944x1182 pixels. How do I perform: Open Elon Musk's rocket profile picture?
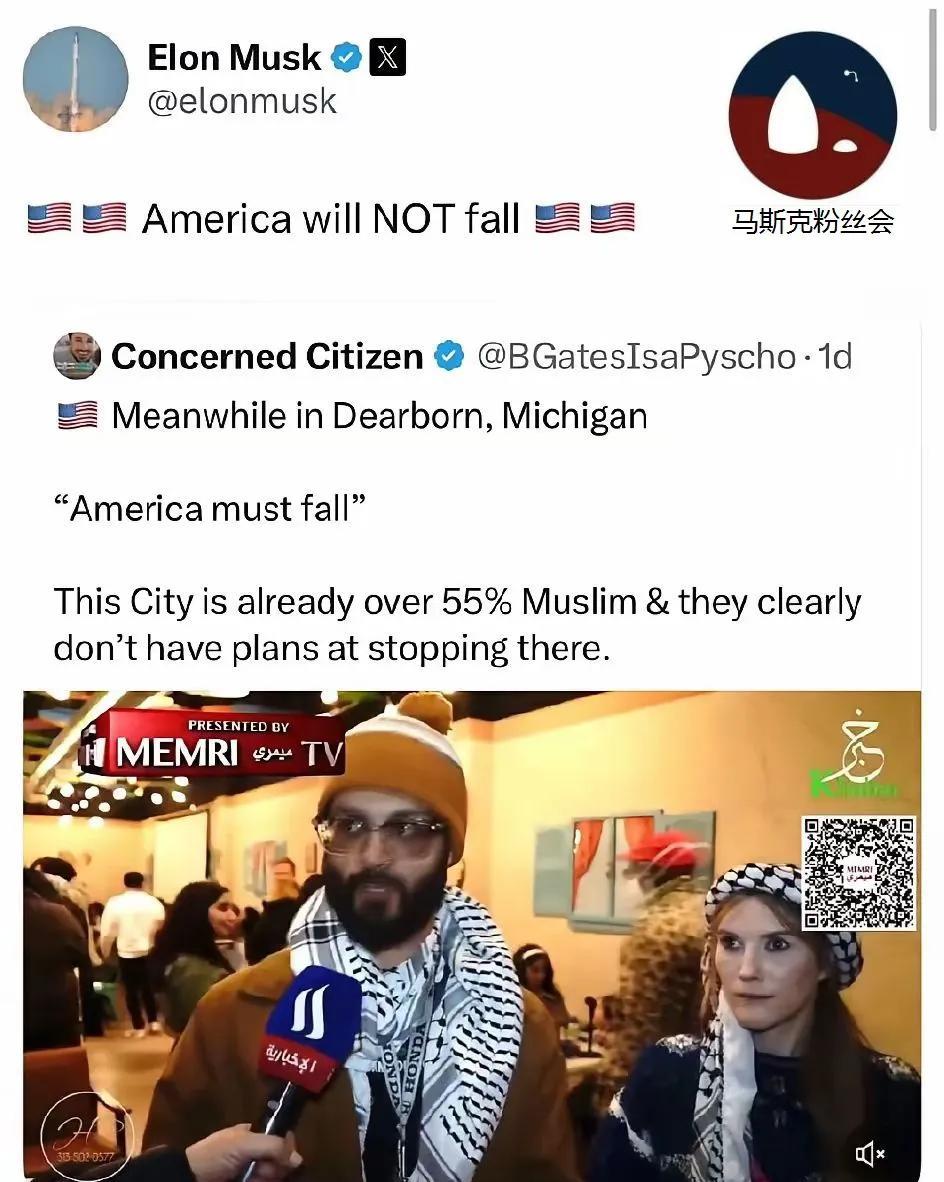click(75, 79)
